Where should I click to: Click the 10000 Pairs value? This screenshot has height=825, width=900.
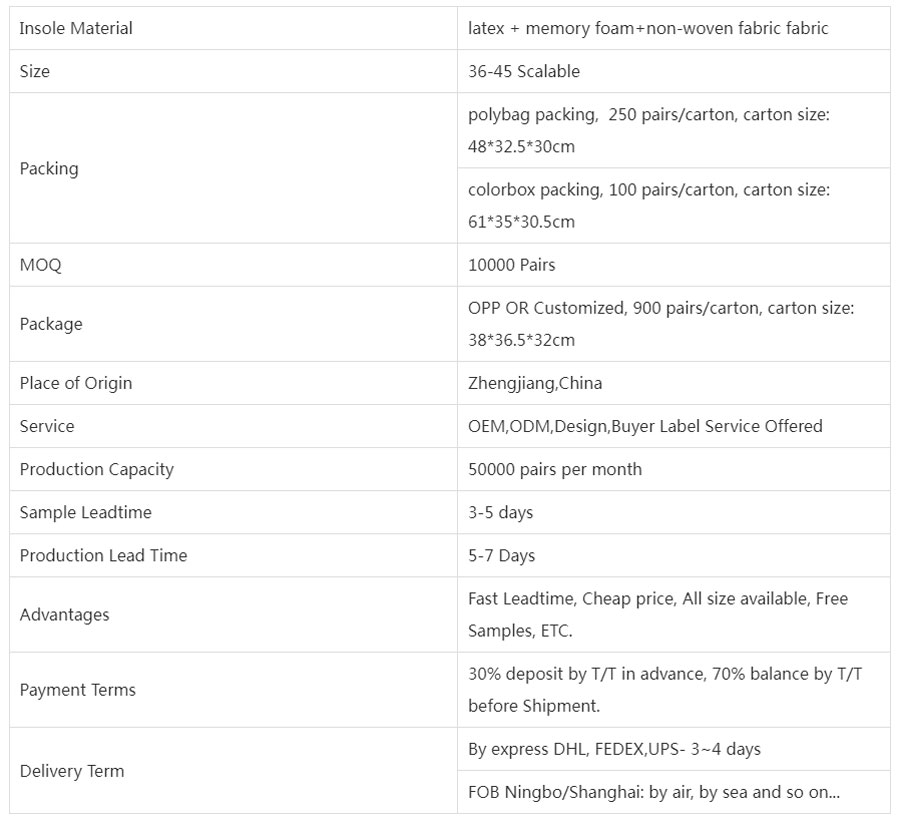tap(512, 265)
